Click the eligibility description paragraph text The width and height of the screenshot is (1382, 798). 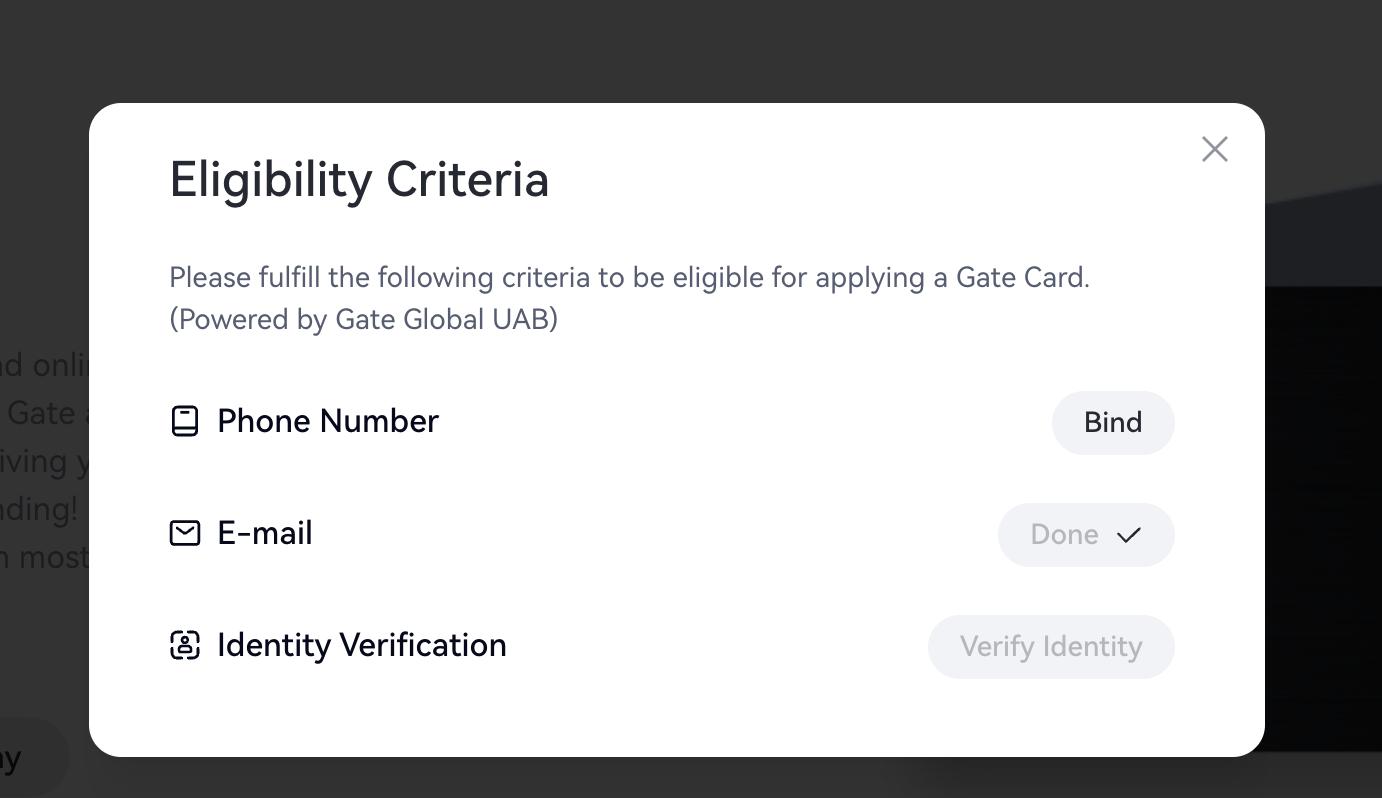coord(629,277)
